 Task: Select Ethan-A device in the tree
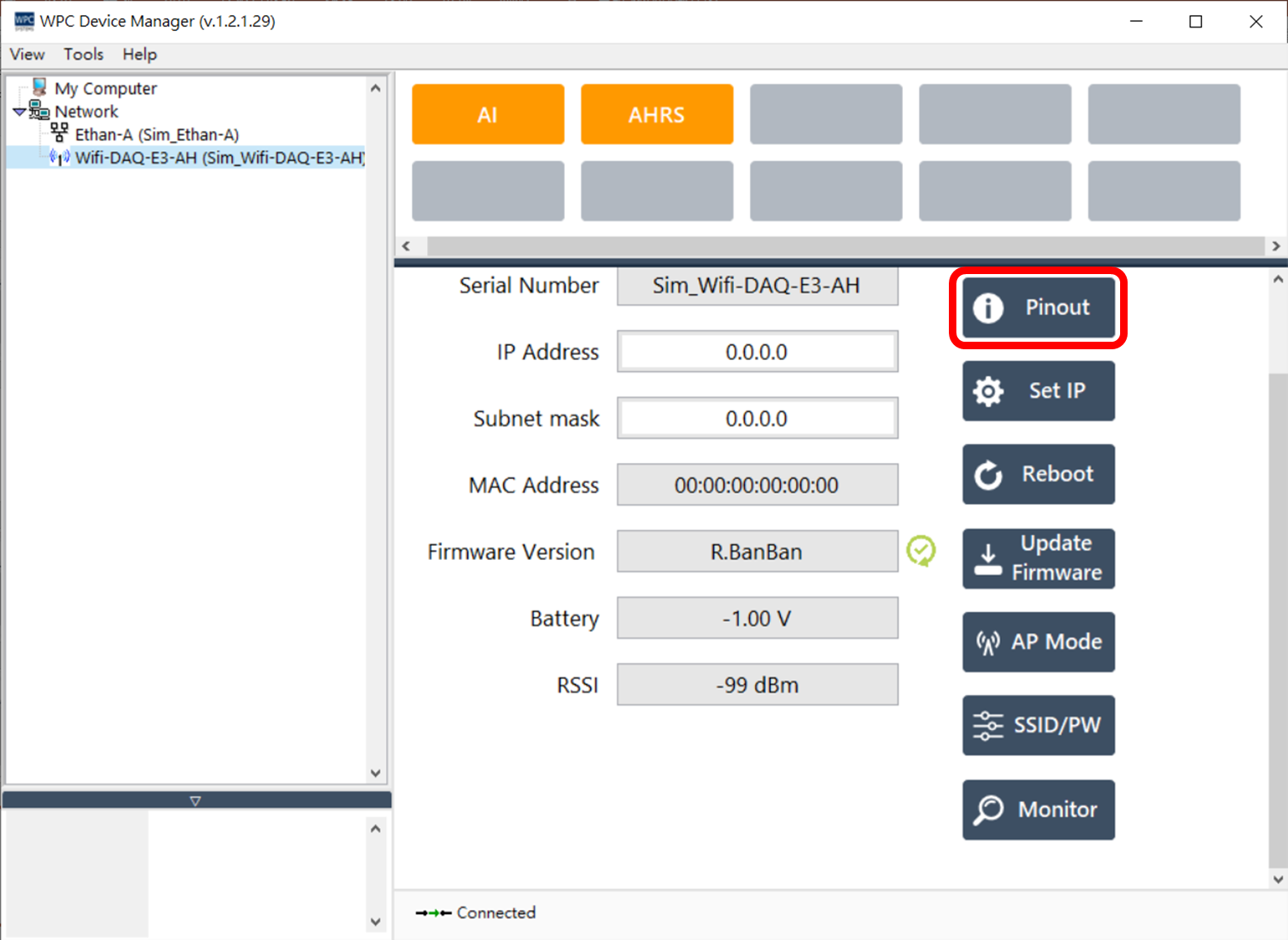click(x=156, y=135)
